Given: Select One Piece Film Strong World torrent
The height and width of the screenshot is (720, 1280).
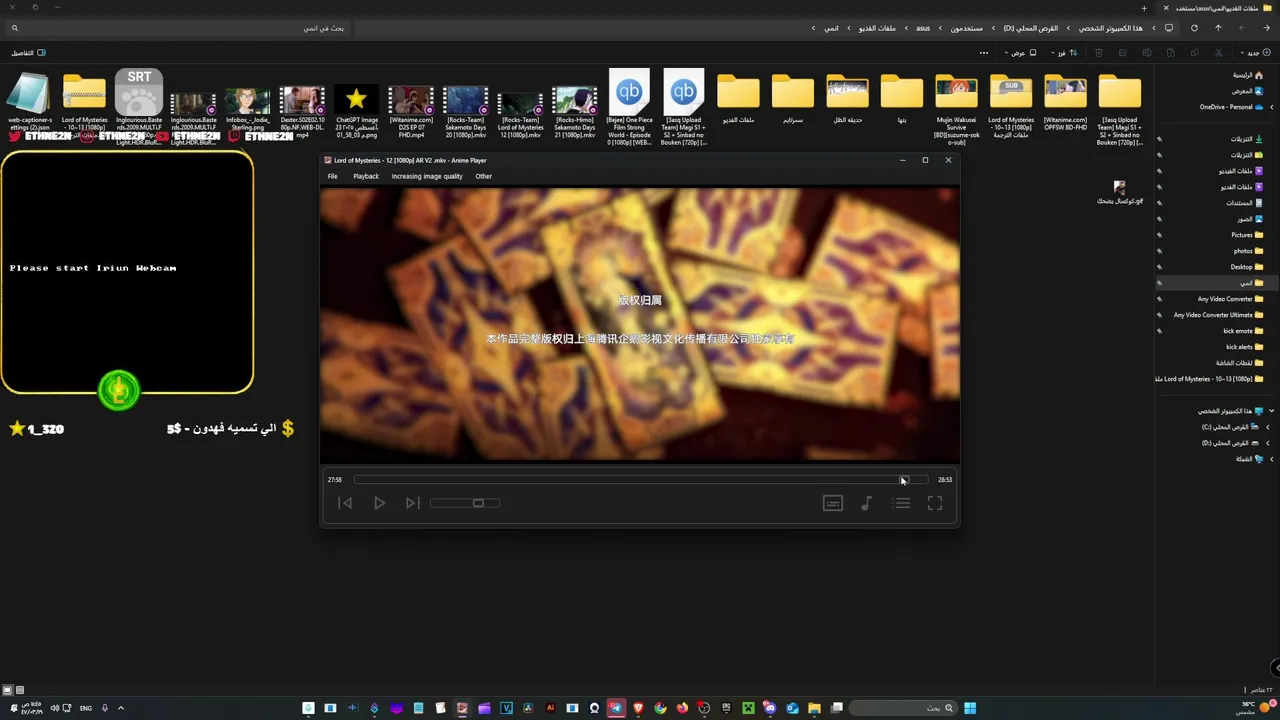Looking at the screenshot, I should [629, 104].
